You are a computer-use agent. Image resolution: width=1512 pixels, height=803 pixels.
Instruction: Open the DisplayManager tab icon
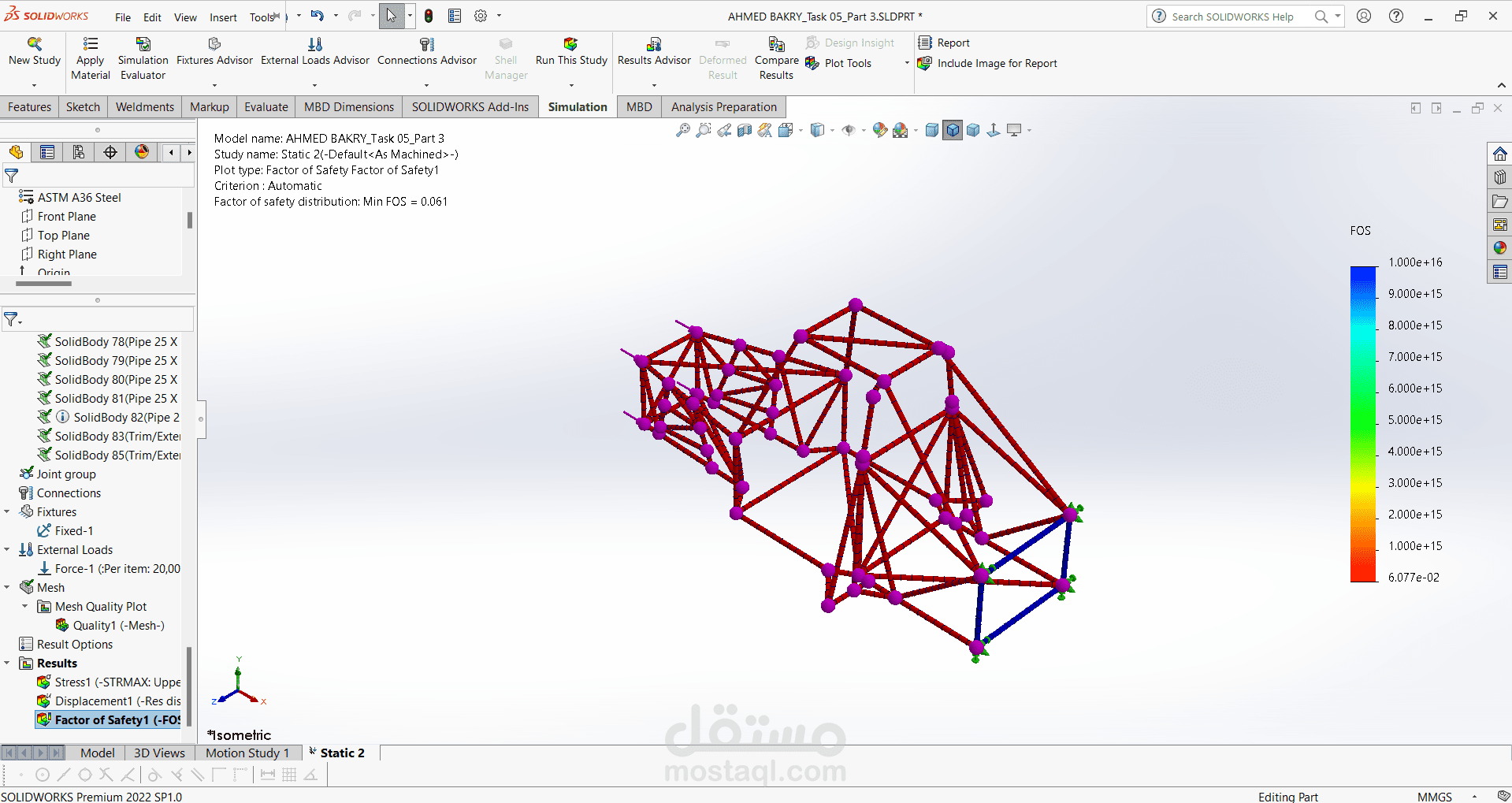pyautogui.click(x=142, y=152)
